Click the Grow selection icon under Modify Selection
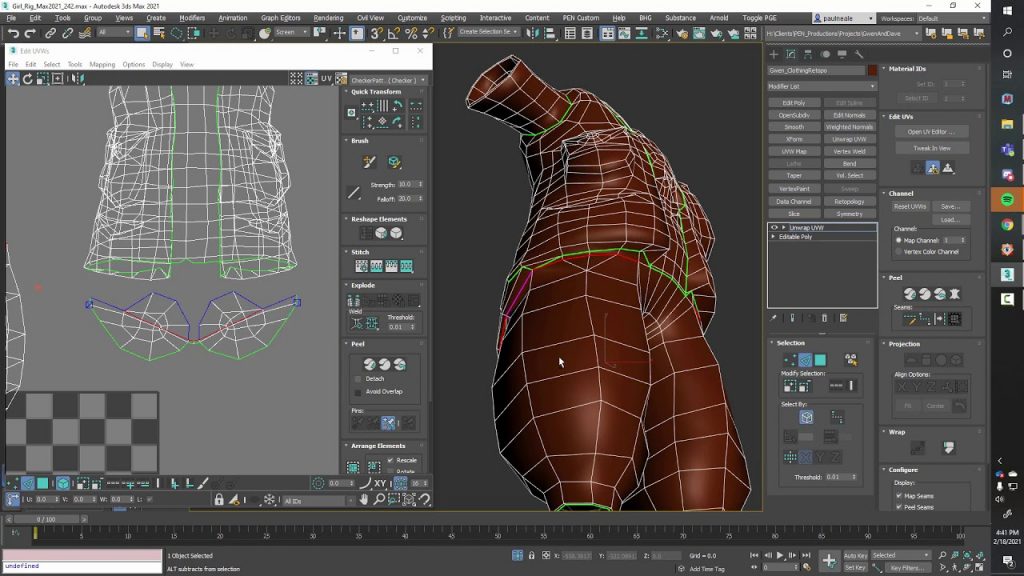This screenshot has height=576, width=1024. tap(789, 384)
